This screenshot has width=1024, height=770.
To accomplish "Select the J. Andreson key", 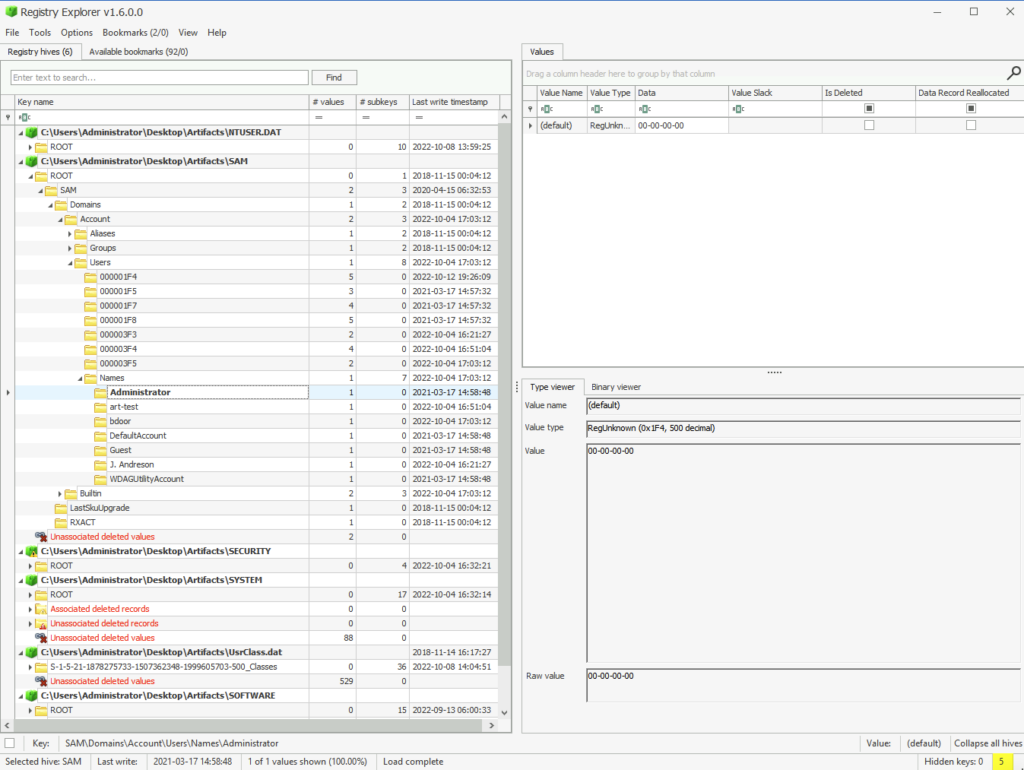I will coord(132,464).
